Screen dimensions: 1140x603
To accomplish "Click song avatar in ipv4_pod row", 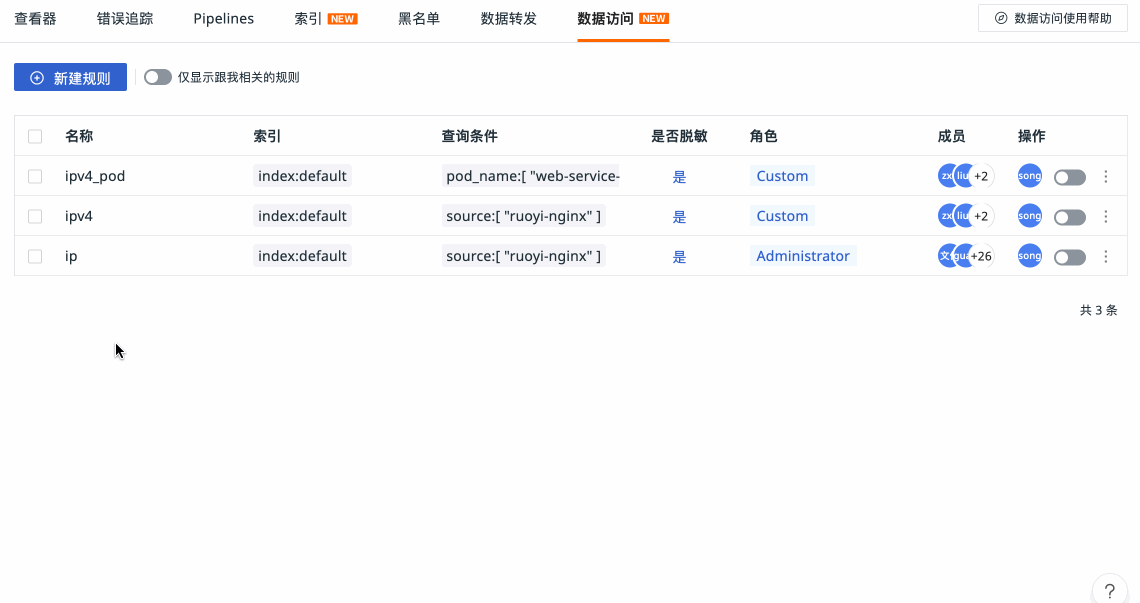I will coord(1029,176).
